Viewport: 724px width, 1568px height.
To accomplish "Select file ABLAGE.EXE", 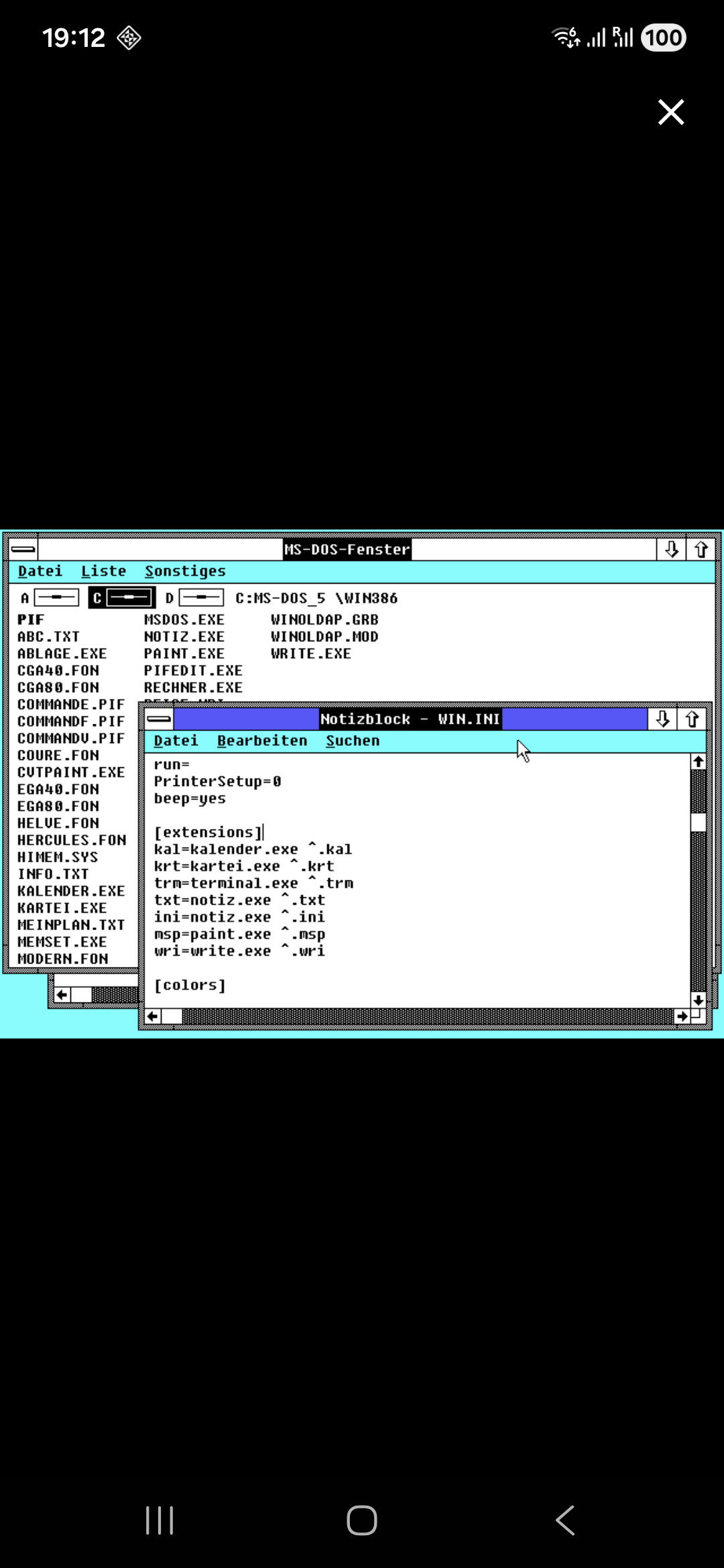I will (62, 653).
